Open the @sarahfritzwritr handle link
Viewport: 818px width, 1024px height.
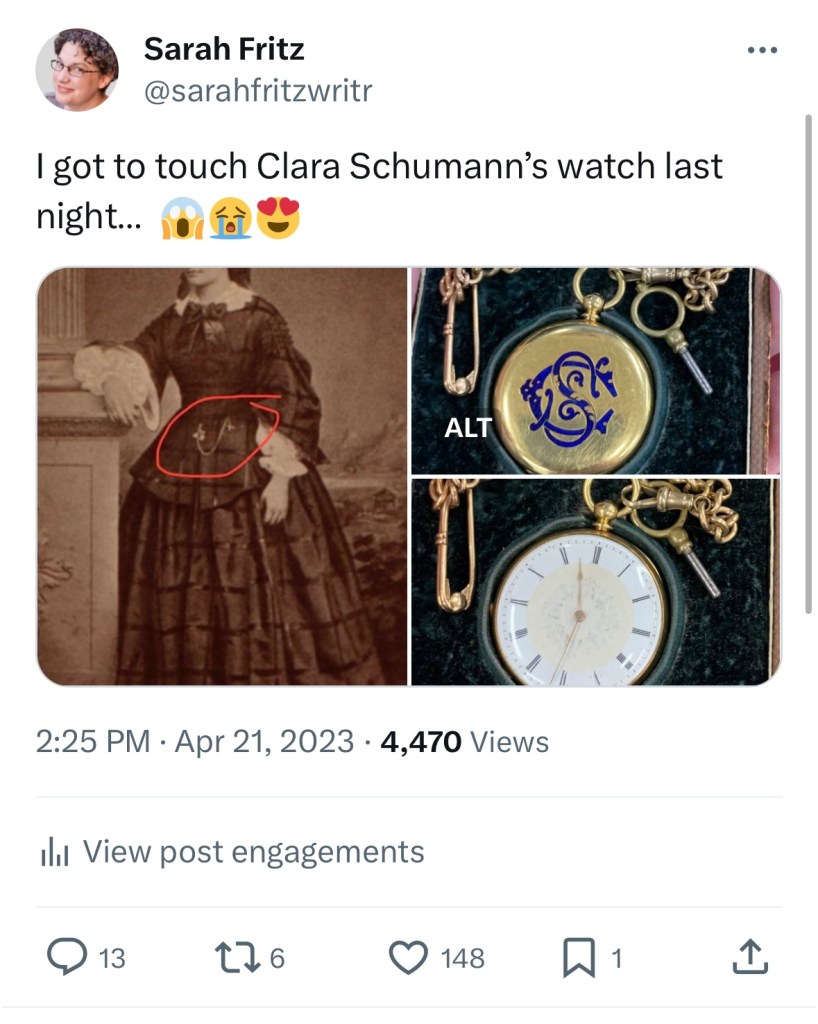click(258, 91)
